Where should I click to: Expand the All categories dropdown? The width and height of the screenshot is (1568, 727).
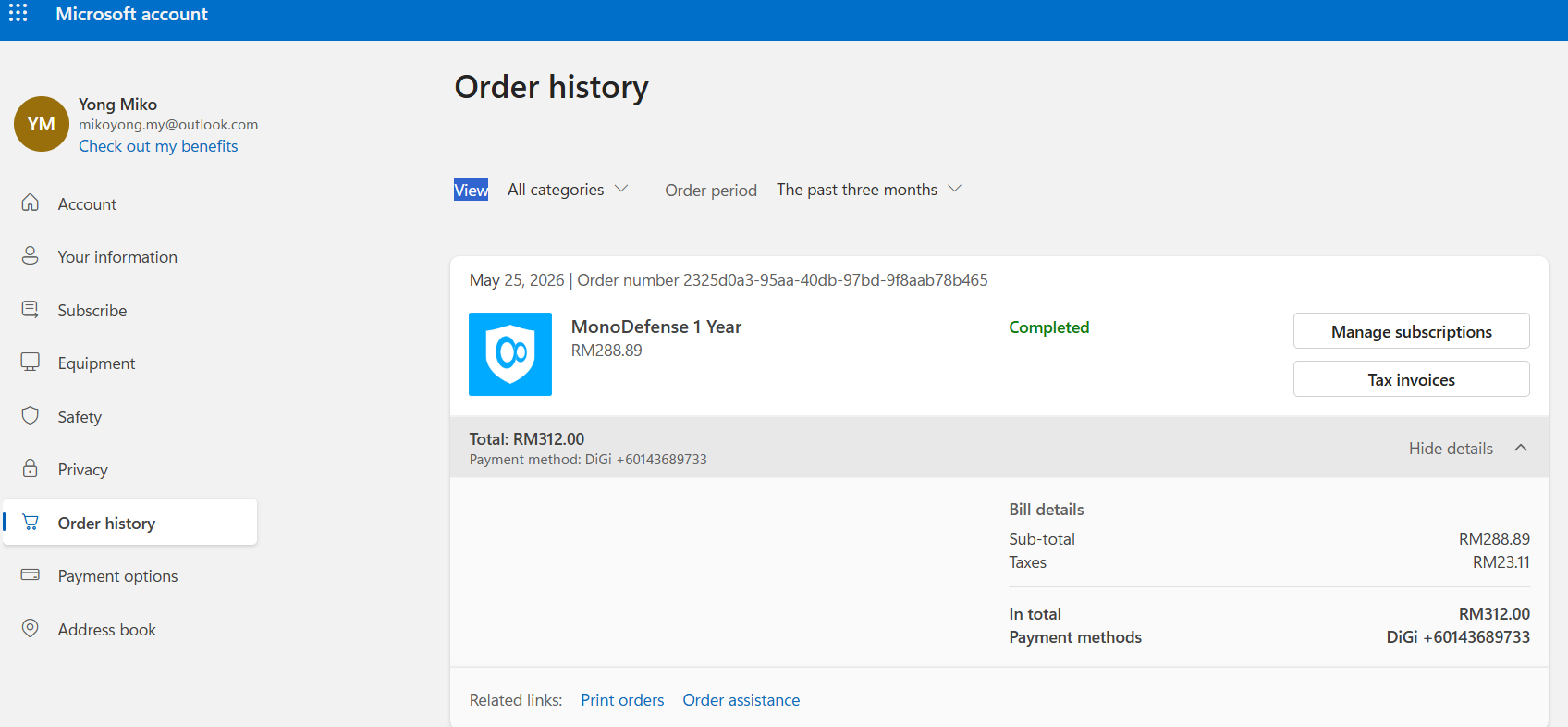point(568,190)
